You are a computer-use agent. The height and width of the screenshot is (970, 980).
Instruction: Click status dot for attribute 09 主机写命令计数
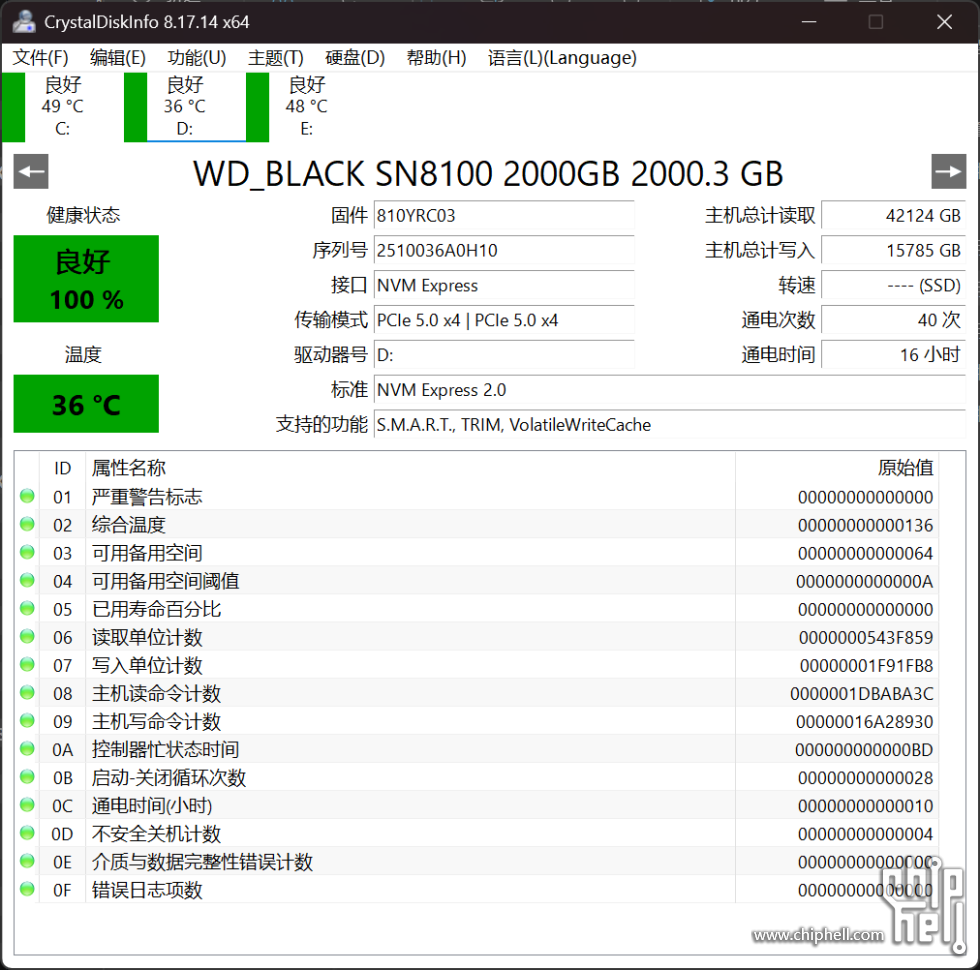(27, 721)
